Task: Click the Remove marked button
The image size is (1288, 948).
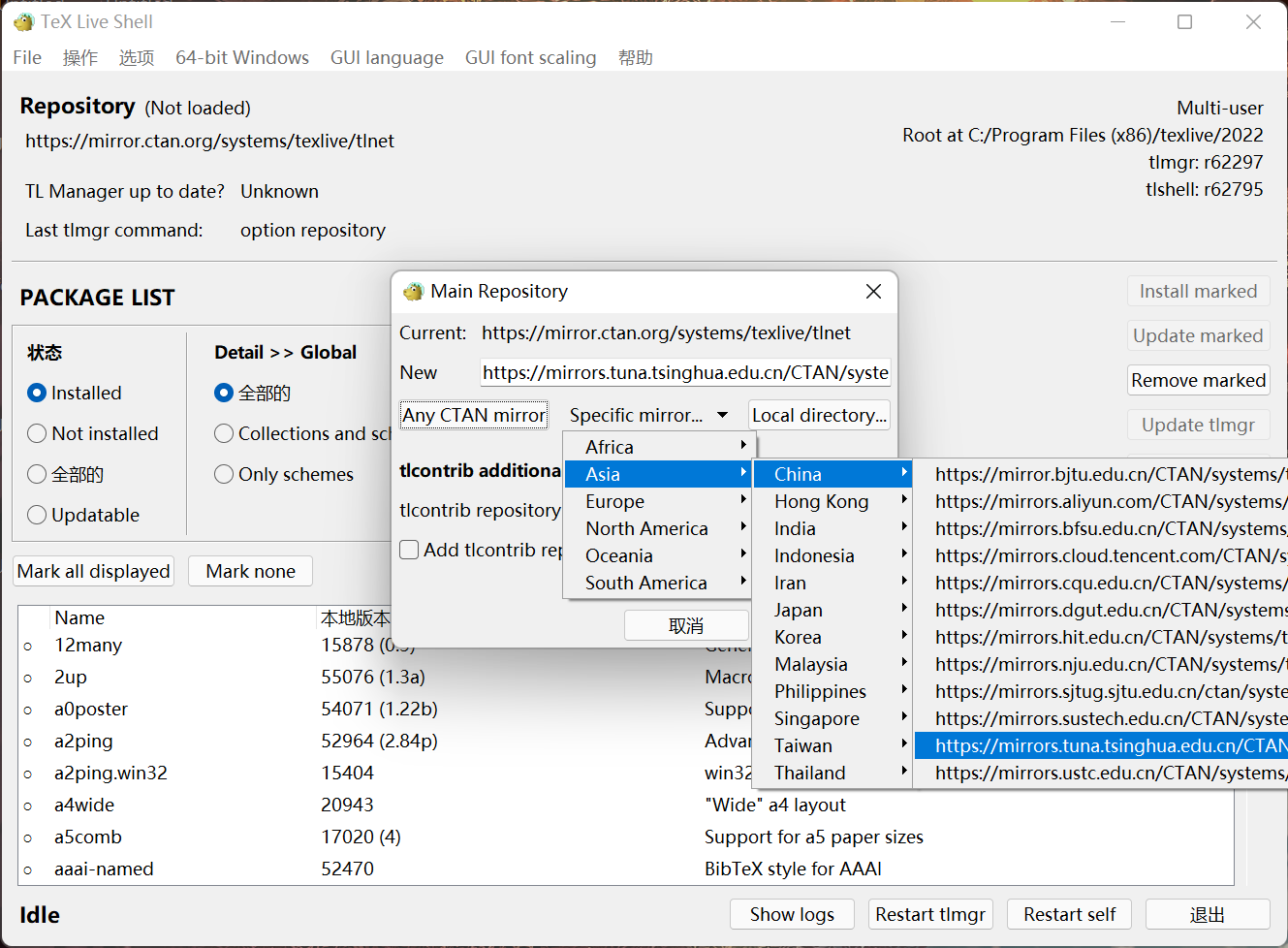Action: [1199, 380]
